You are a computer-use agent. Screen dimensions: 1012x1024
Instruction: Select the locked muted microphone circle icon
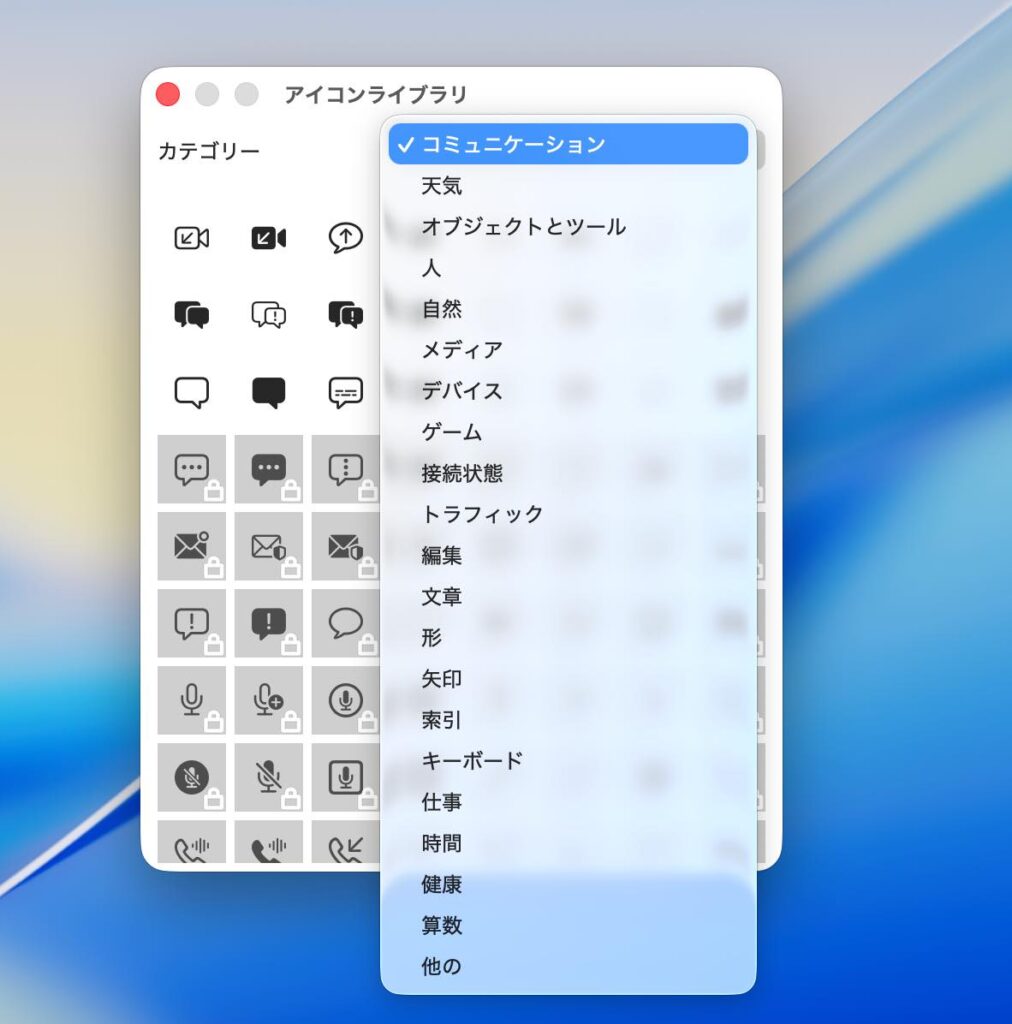tap(191, 777)
